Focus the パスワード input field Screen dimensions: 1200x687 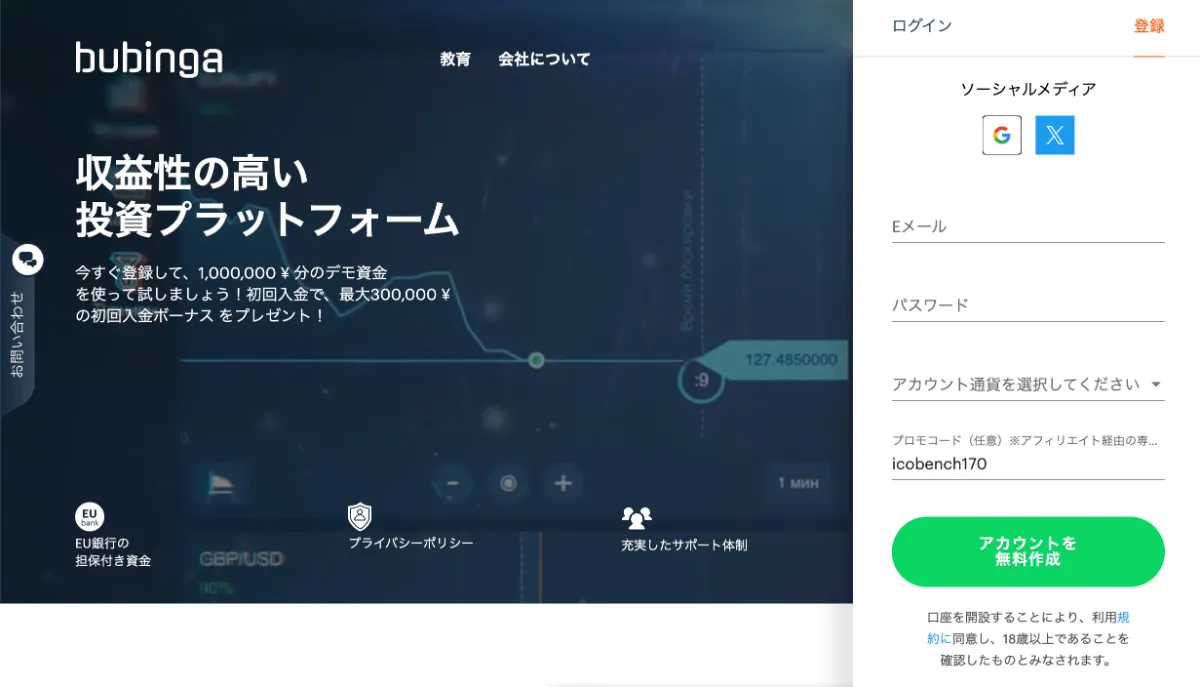click(1028, 305)
